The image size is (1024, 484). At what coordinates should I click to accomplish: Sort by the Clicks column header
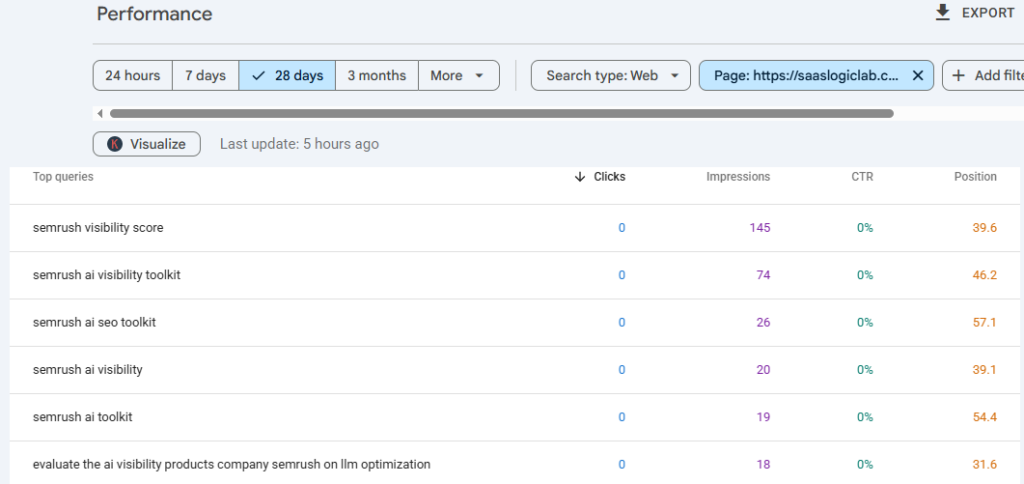click(x=609, y=177)
